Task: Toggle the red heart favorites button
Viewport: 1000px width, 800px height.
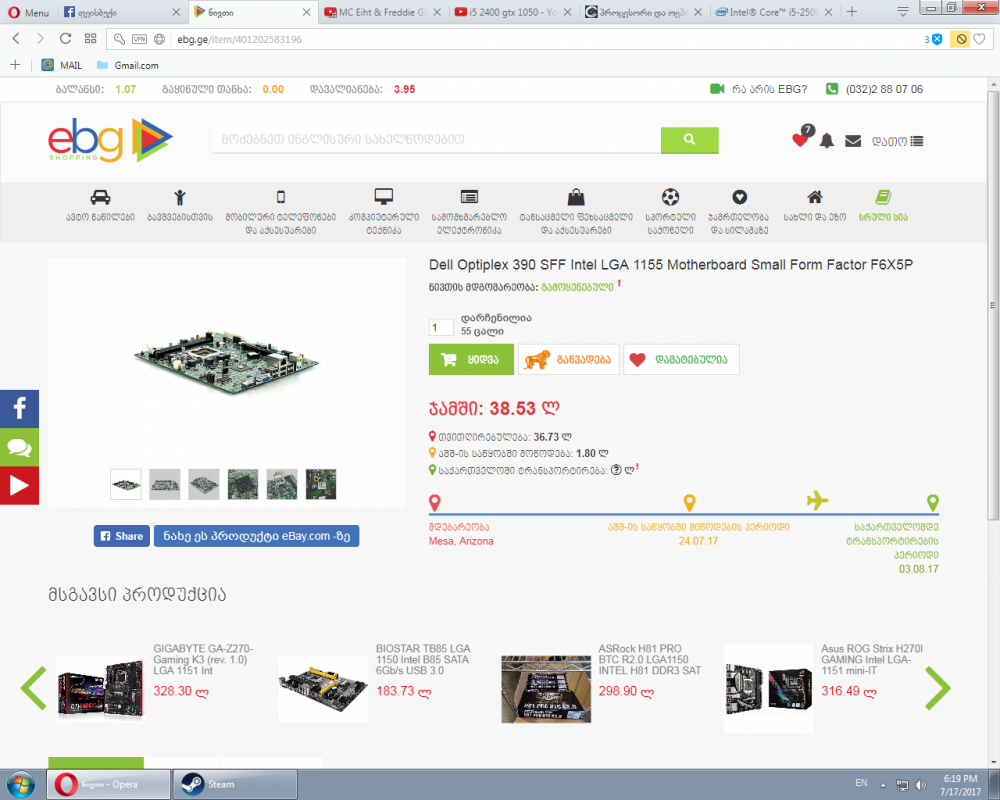Action: point(681,360)
